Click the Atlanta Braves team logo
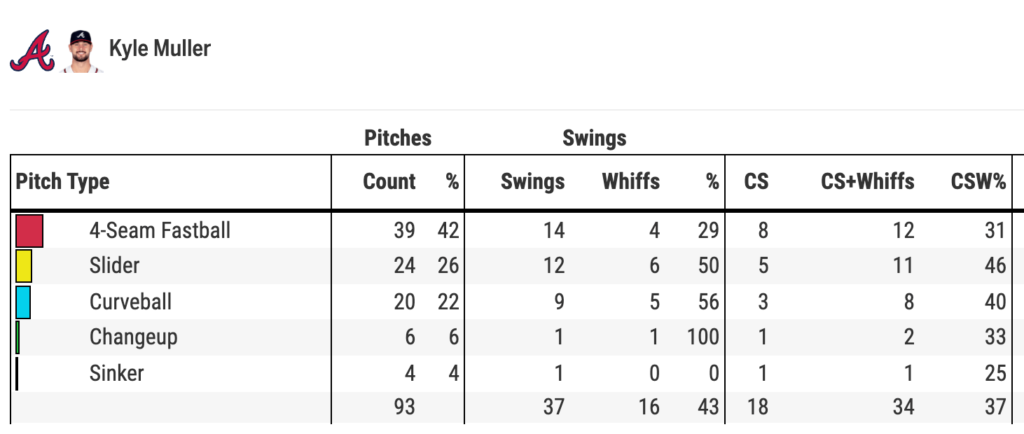This screenshot has height=434, width=1024. [30, 50]
